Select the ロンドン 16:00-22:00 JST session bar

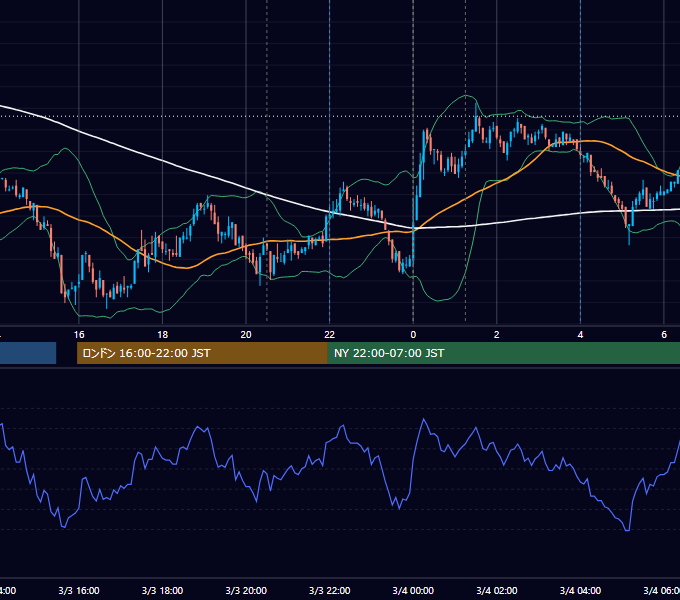[202, 353]
